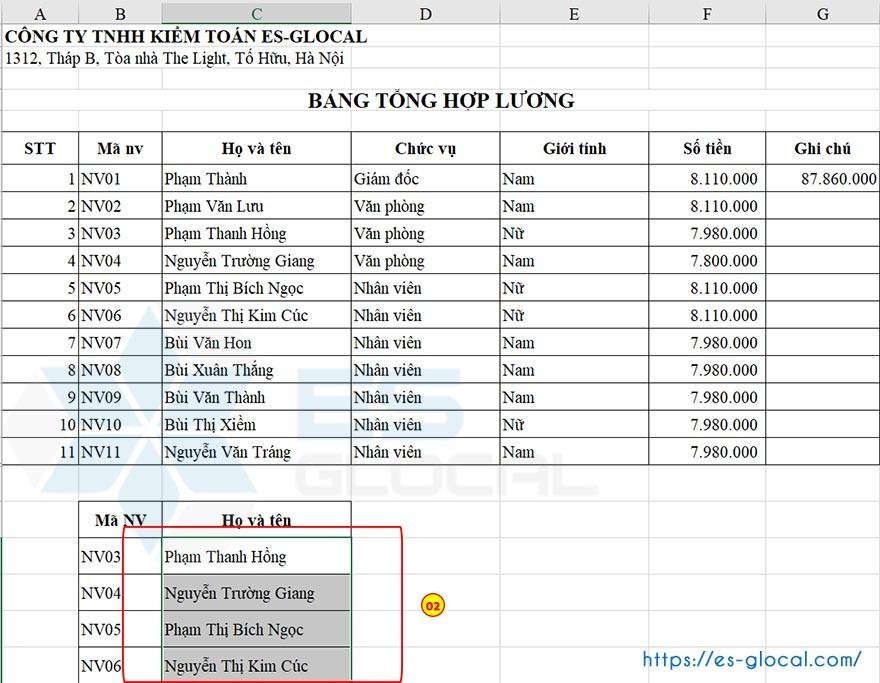This screenshot has width=880, height=683.
Task: Select Phạm Thị Bích Ngọc in the main table
Action: 256,288
